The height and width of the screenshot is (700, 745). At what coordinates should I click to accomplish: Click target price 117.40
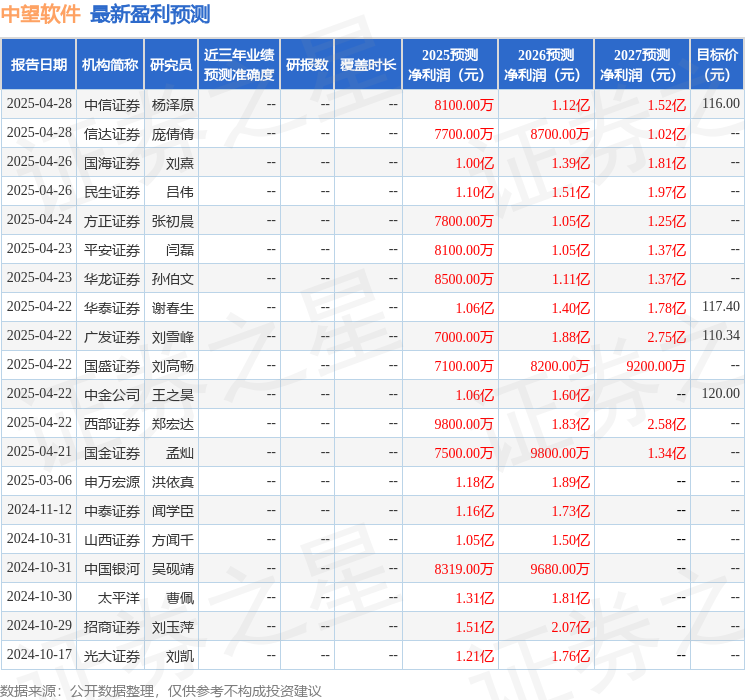coord(721,306)
